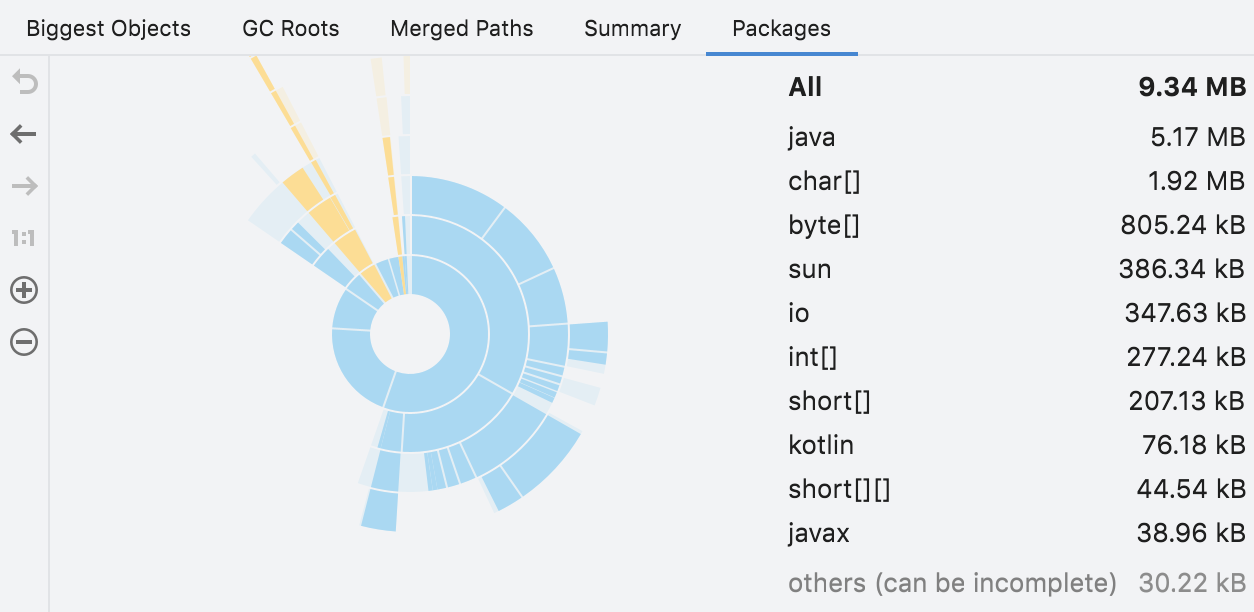Zoom out of the sunburst chart
This screenshot has width=1254, height=612.
pos(23,342)
